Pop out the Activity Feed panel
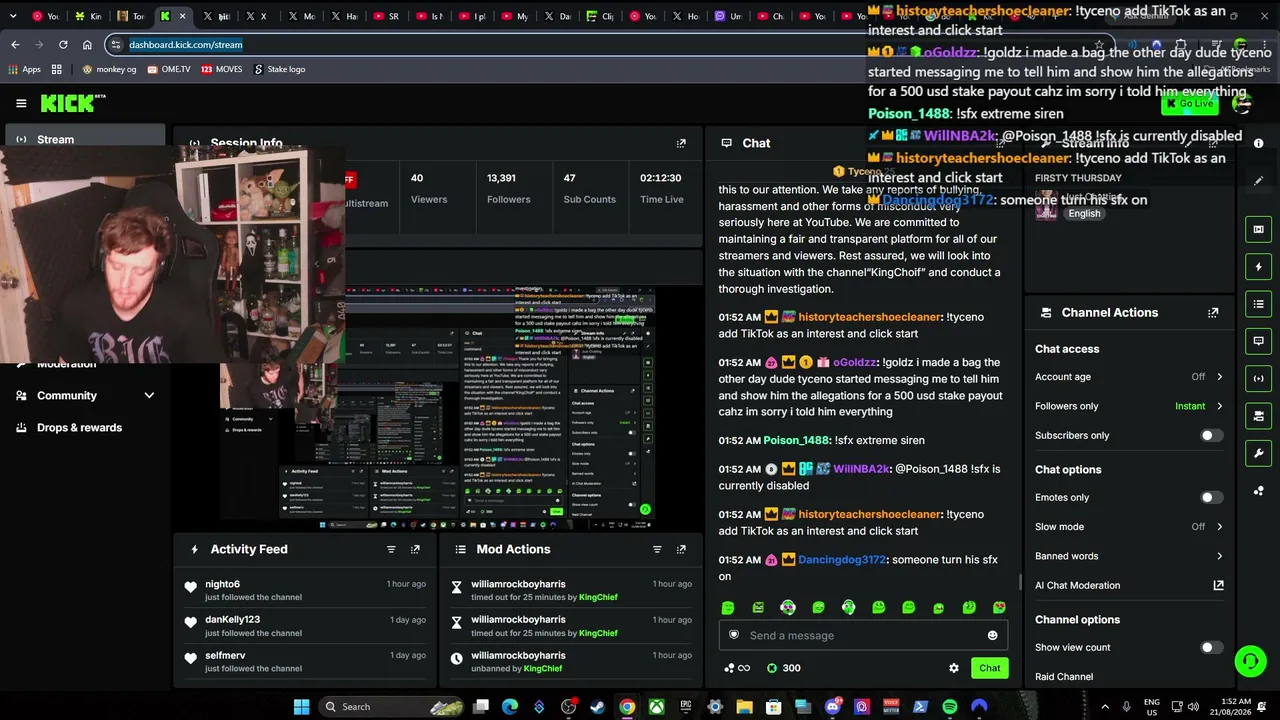The height and width of the screenshot is (720, 1280). coord(415,549)
